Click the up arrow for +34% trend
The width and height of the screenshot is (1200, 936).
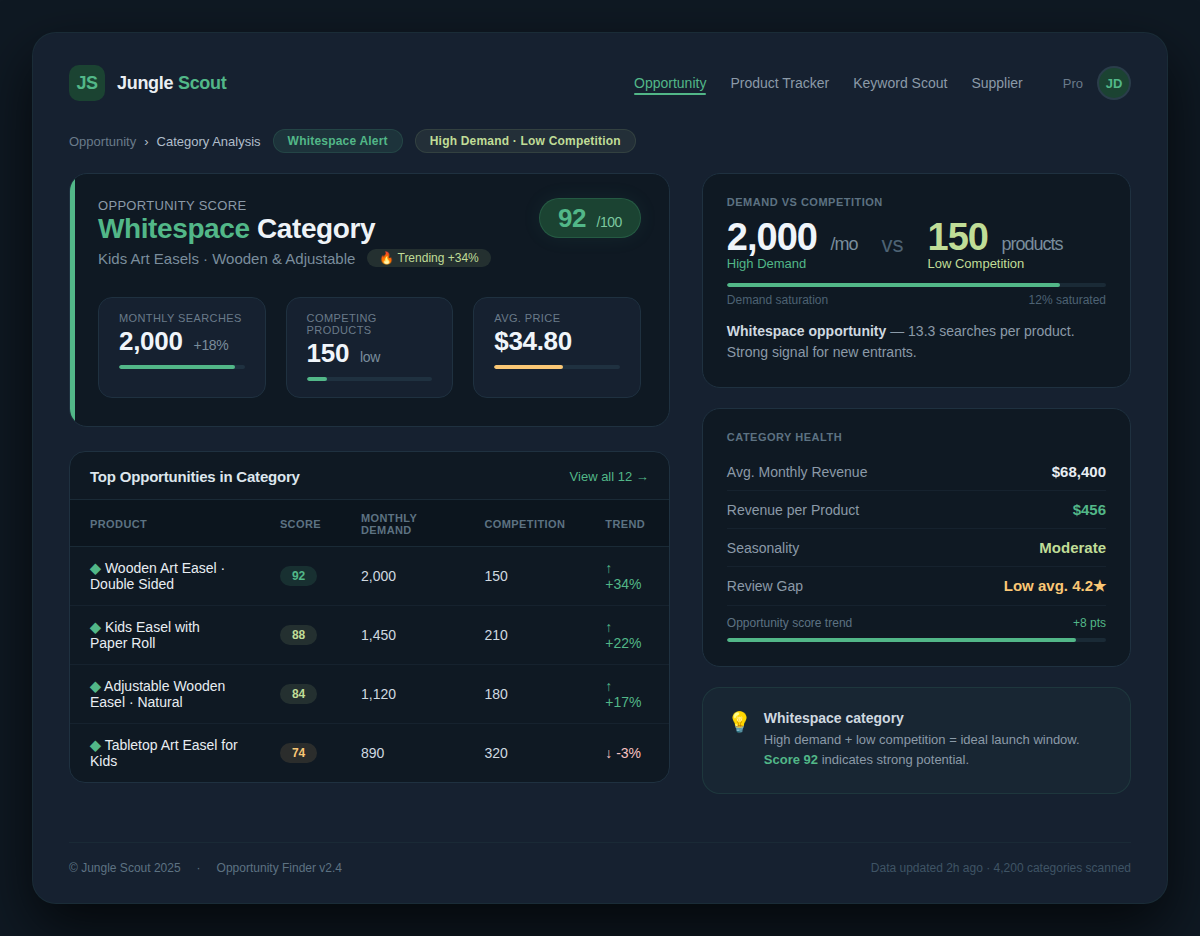[608, 568]
